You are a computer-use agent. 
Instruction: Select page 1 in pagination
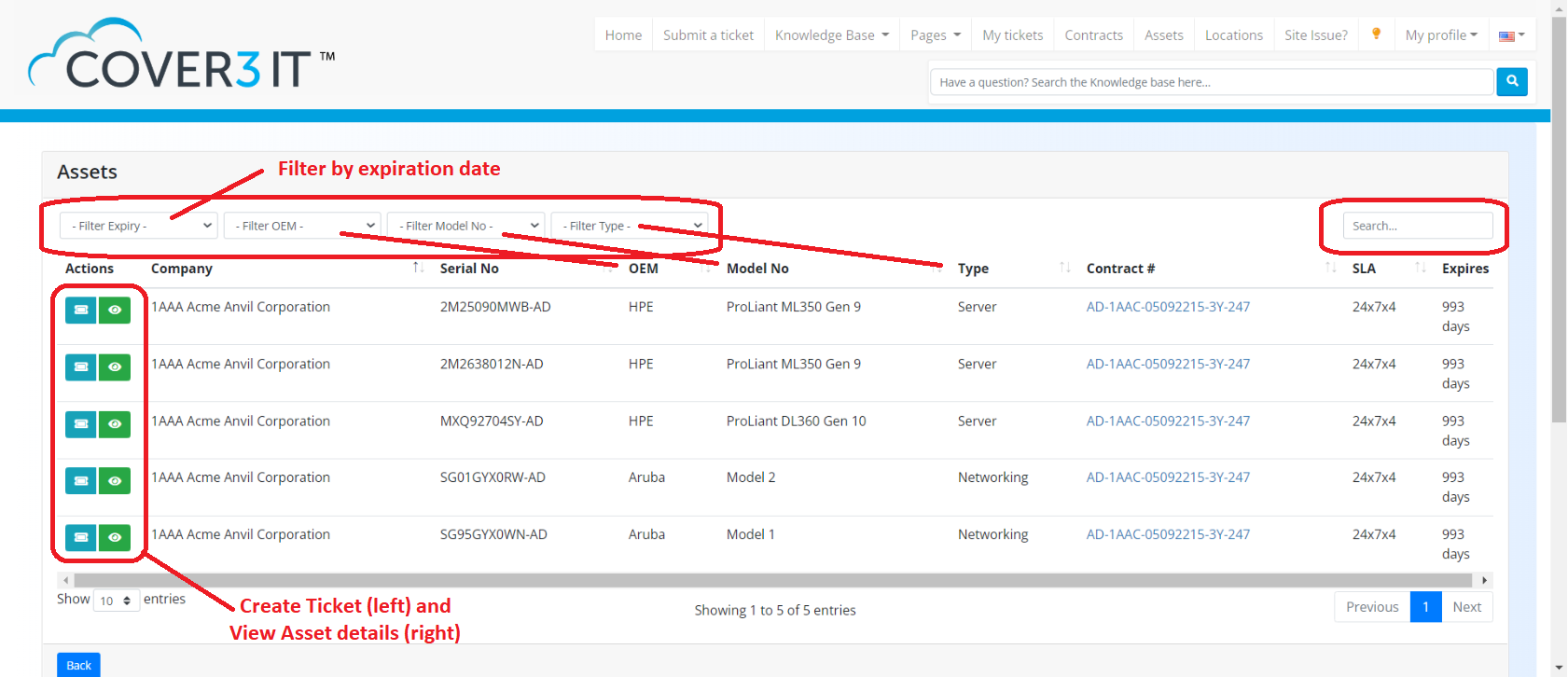pyautogui.click(x=1425, y=607)
